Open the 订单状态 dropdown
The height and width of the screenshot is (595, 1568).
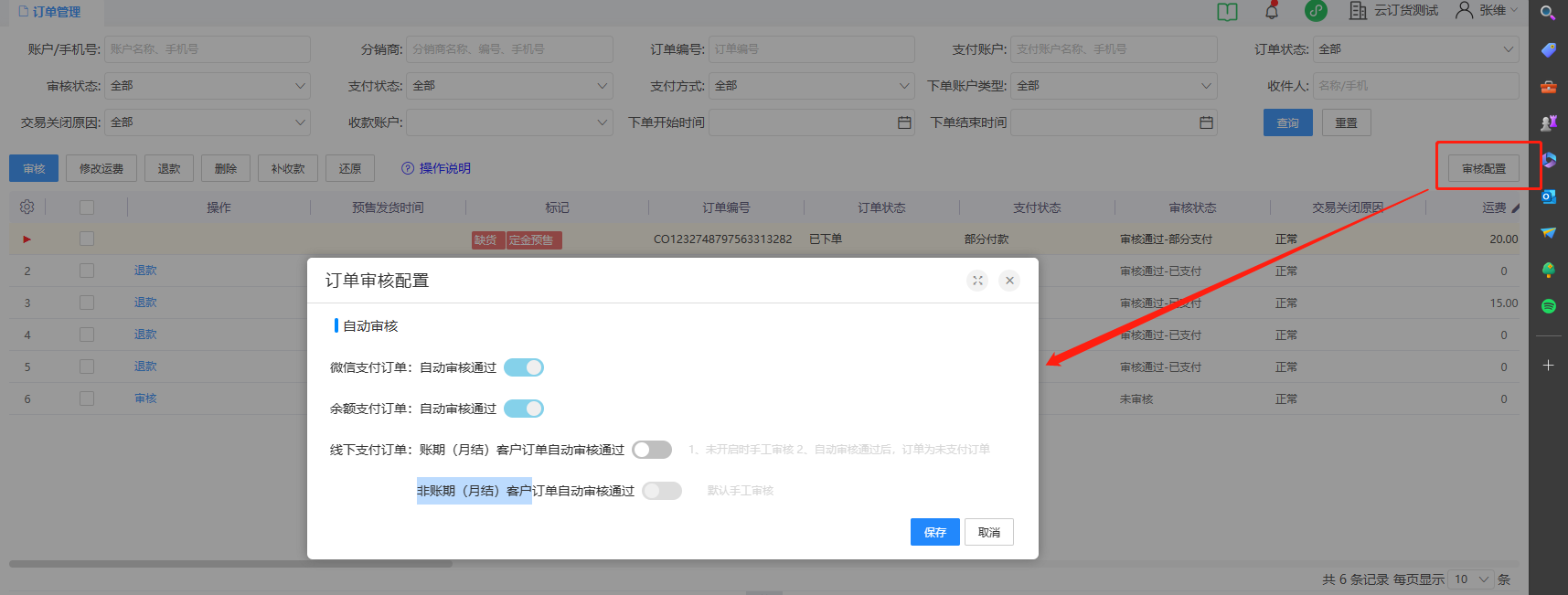pos(1416,49)
